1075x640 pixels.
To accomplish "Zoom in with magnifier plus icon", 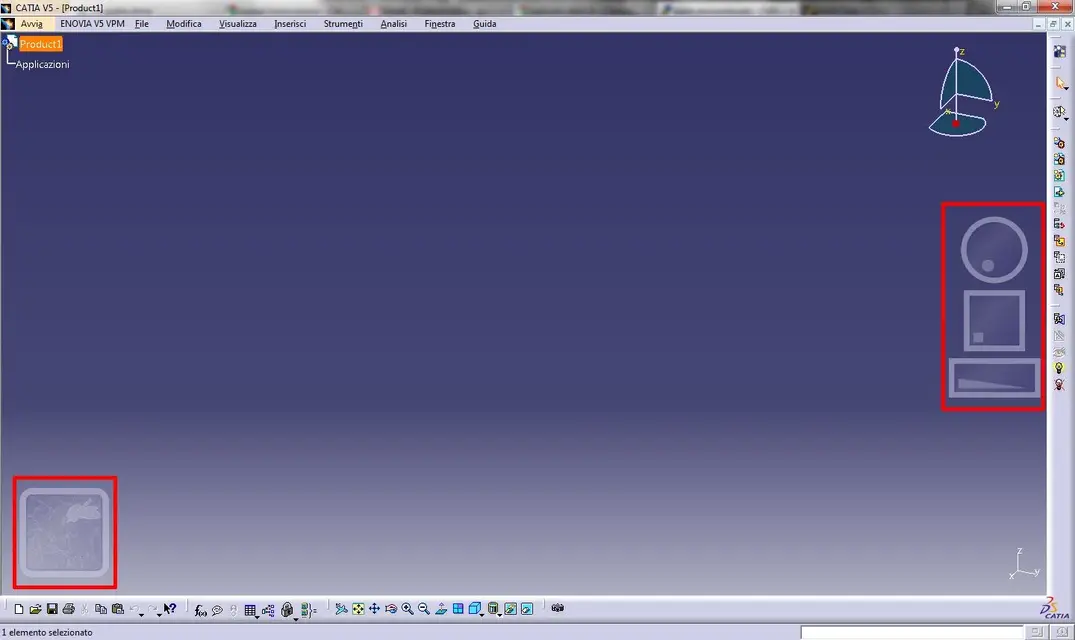I will click(407, 608).
